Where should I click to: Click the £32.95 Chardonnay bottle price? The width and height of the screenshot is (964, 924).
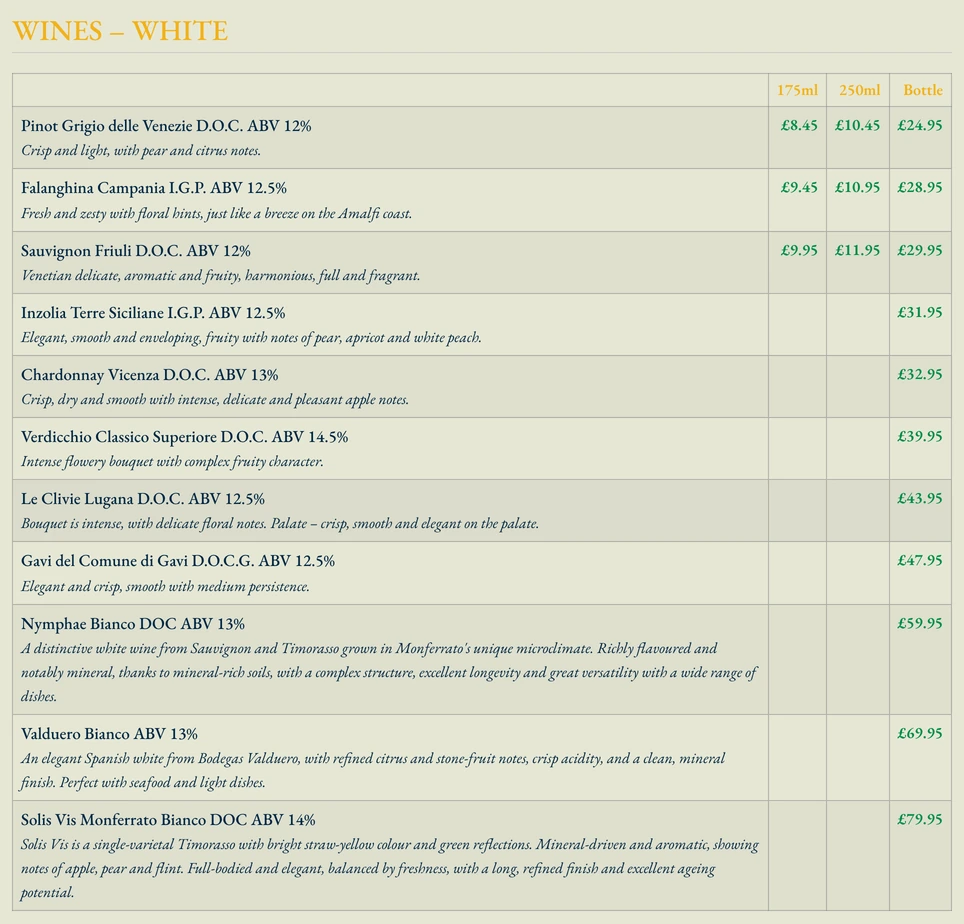pos(919,374)
